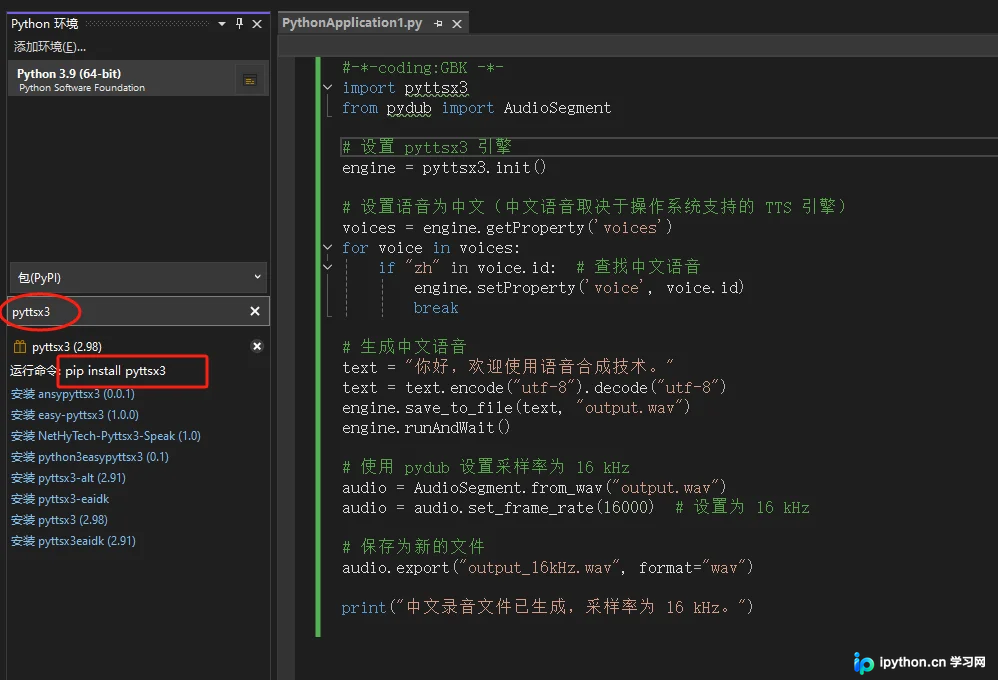This screenshot has width=998, height=680.
Task: Install NetHyTech-Pyttsx3-Speak (1.0)
Action: pyautogui.click(x=106, y=436)
